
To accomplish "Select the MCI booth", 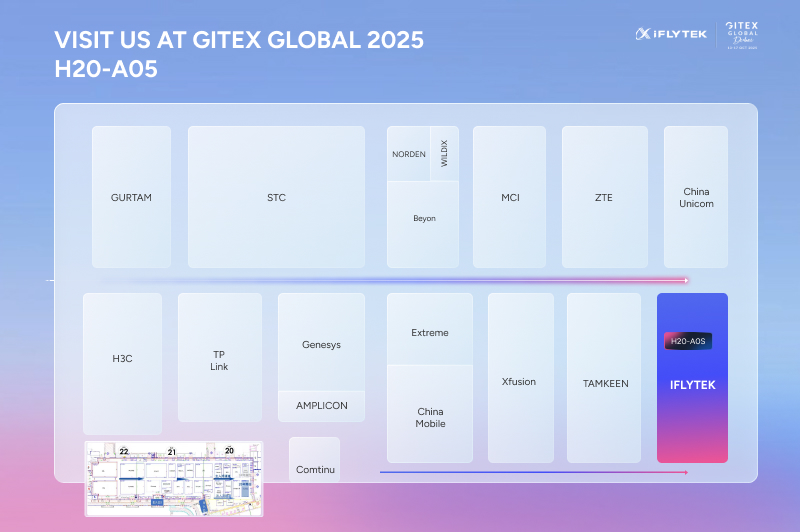I will point(510,197).
